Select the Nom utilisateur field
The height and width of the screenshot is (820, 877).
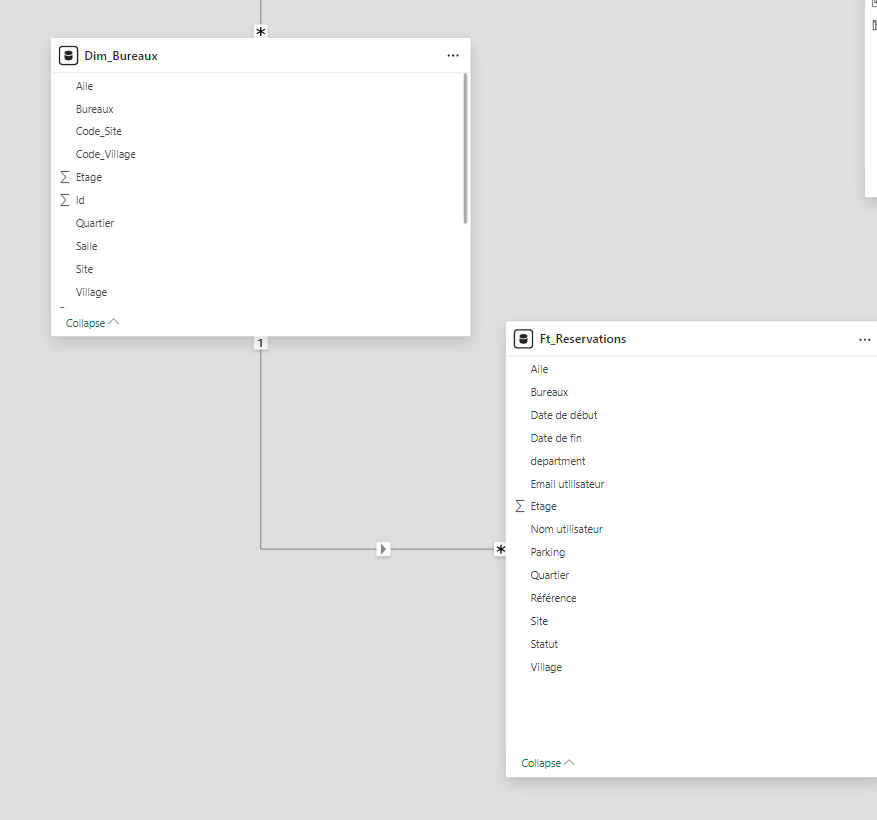(x=567, y=529)
